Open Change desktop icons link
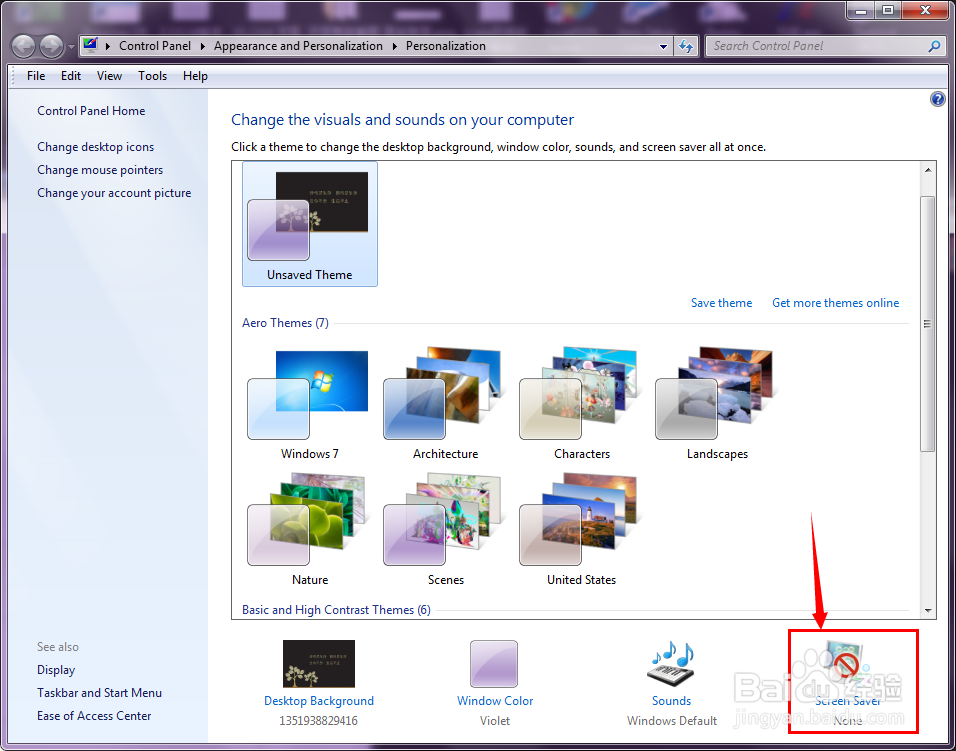The height and width of the screenshot is (751, 956). point(96,147)
